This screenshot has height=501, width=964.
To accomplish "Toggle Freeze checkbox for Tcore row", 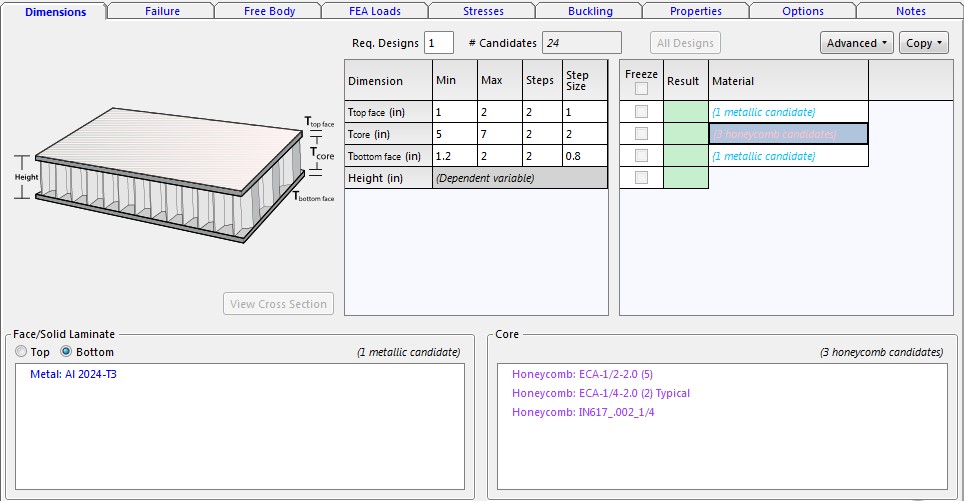I will pyautogui.click(x=641, y=134).
